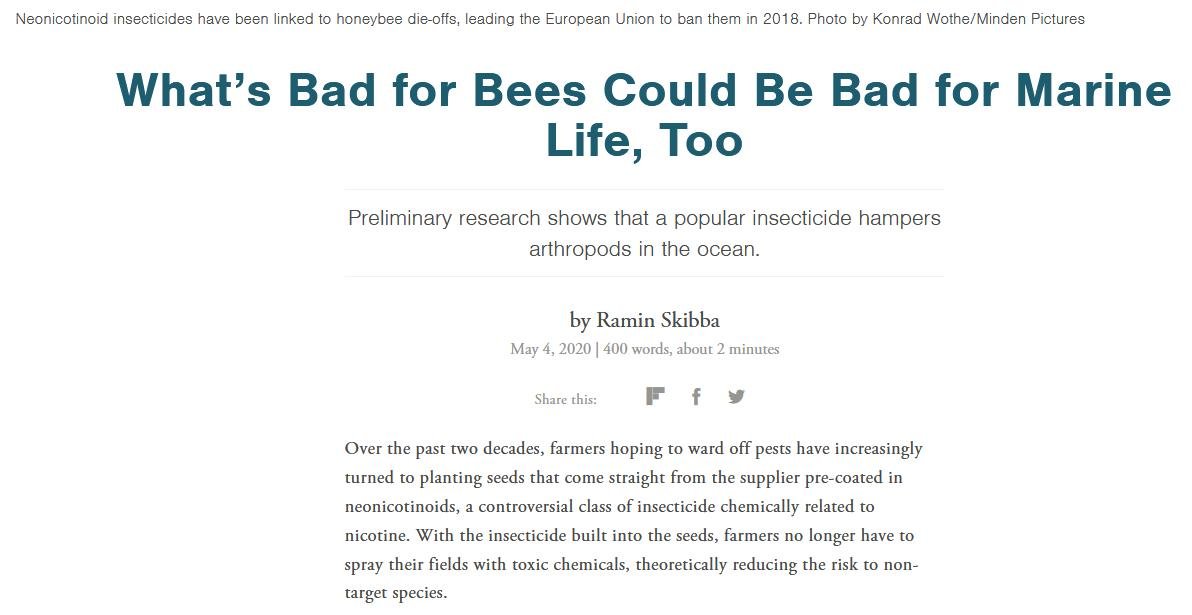Click the word "nicotine" in the paragraph
1192x615 pixels.
pyautogui.click(x=376, y=535)
